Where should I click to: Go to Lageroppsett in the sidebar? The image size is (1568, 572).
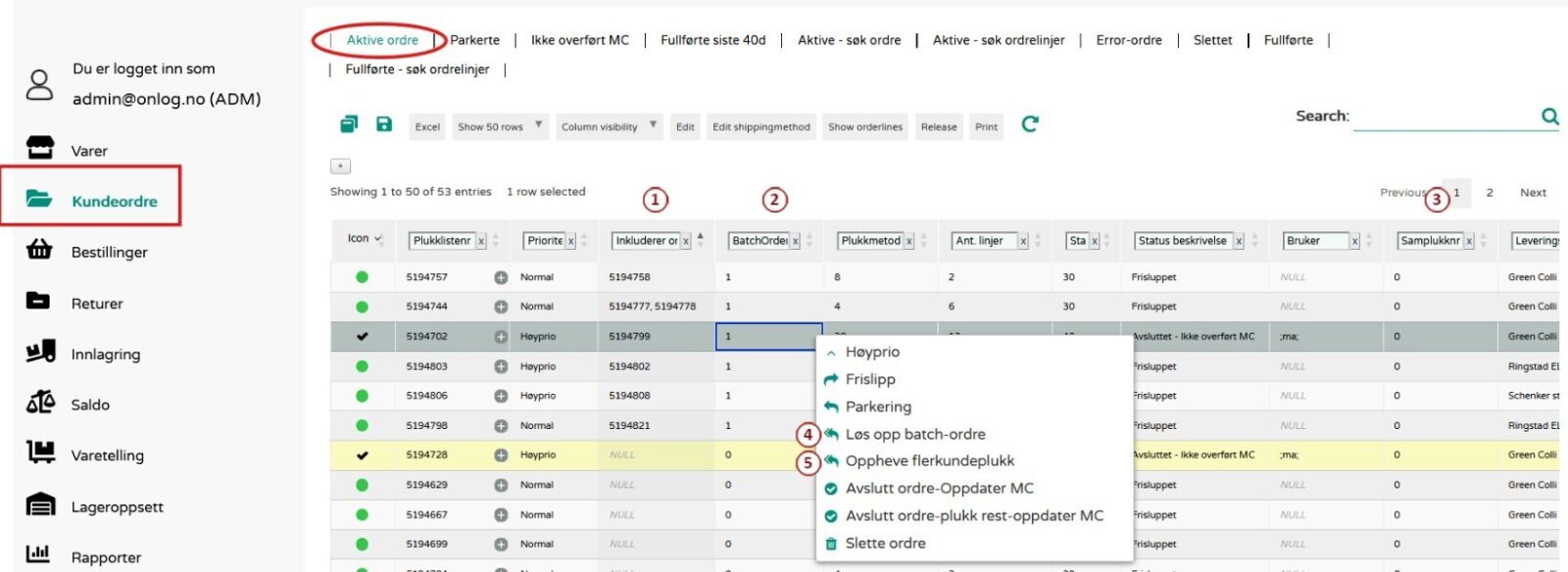117,507
